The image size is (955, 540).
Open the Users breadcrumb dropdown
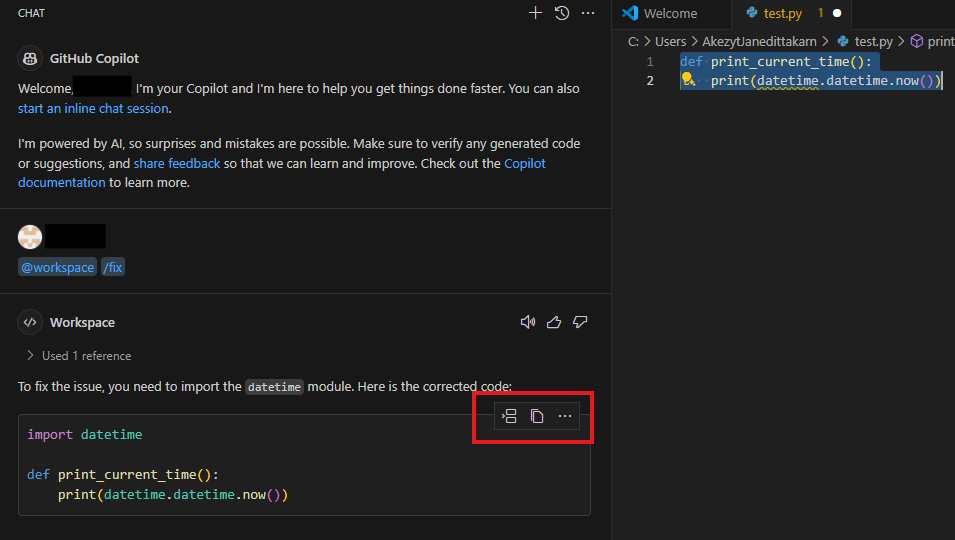670,41
